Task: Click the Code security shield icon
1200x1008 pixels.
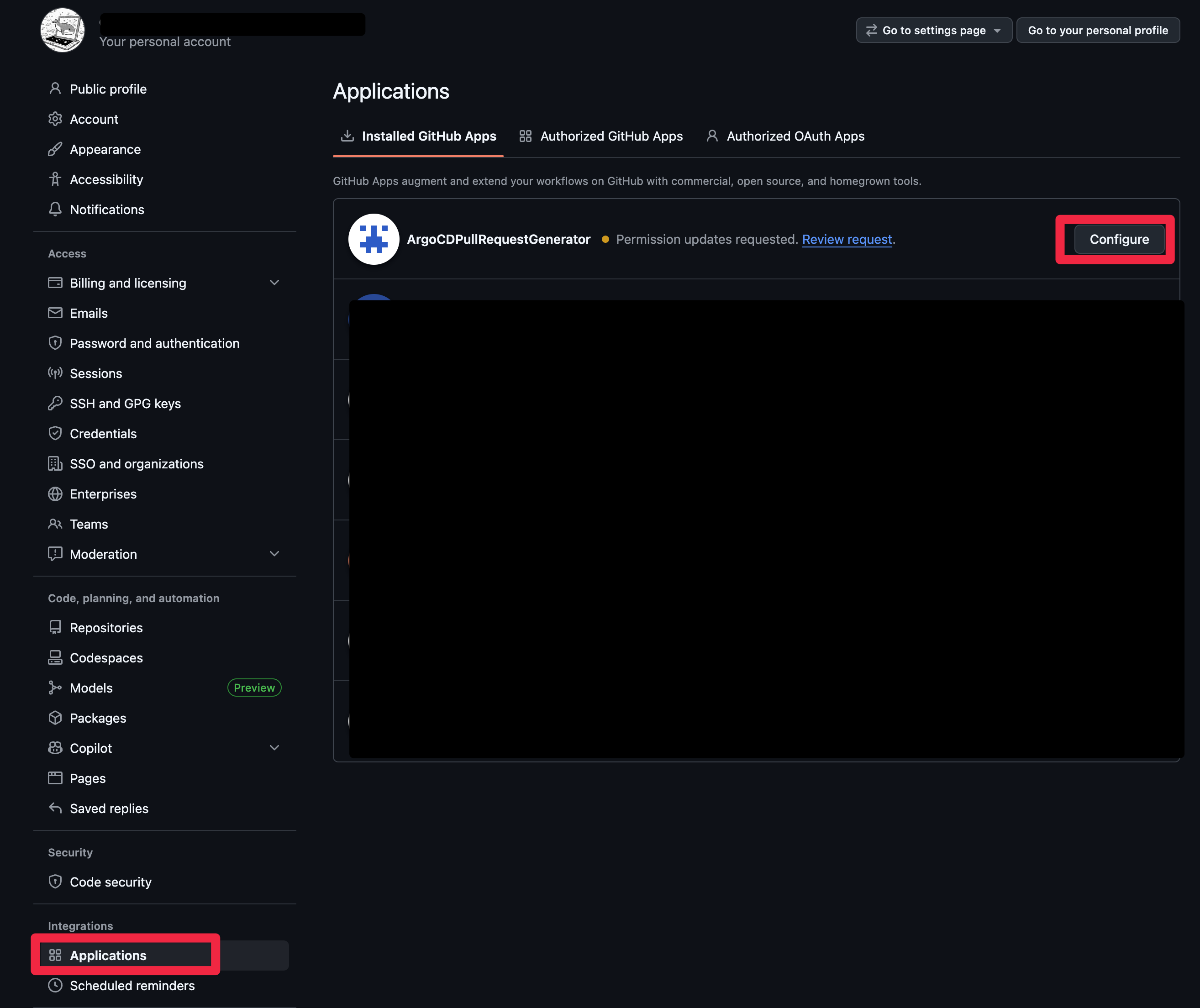Action: click(55, 882)
